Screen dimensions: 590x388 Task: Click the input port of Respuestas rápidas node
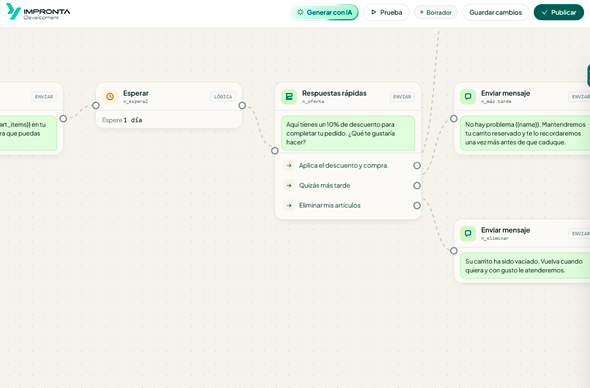pos(275,151)
